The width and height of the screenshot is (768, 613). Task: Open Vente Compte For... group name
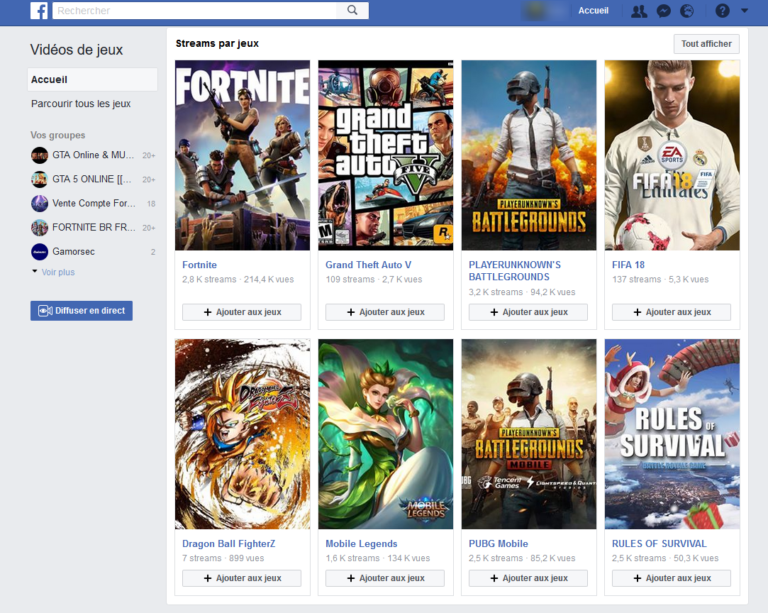point(94,203)
